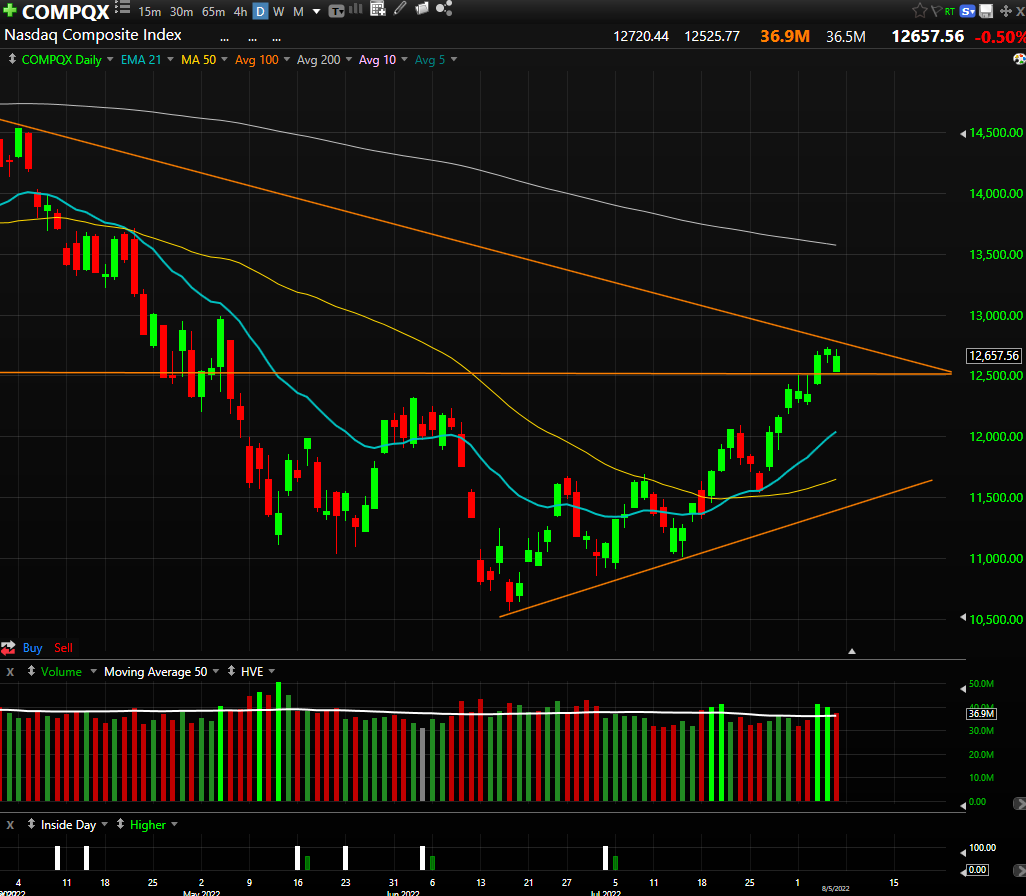Select the pencil drawing tools icon

click(x=400, y=9)
